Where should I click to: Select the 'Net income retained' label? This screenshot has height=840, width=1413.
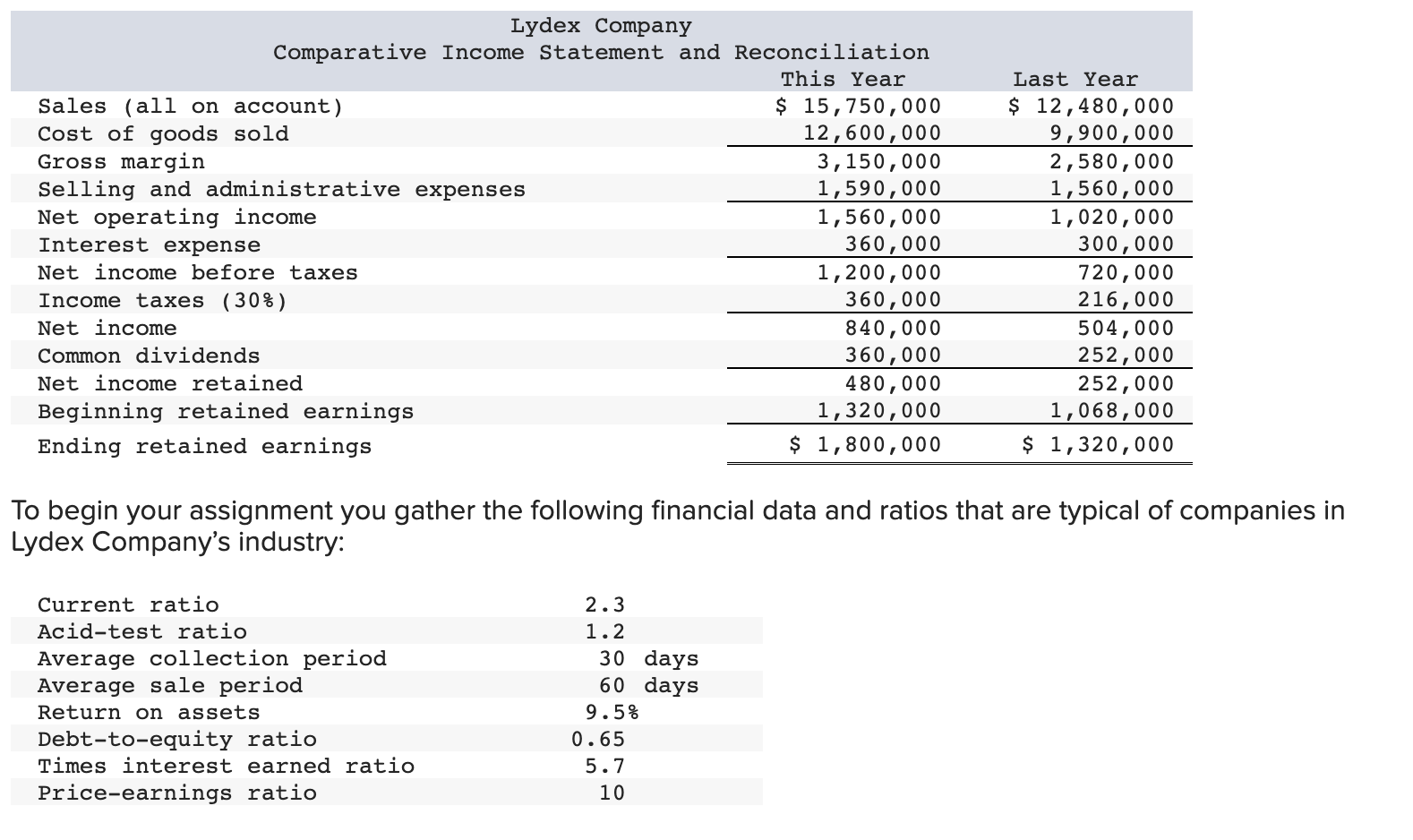pyautogui.click(x=170, y=383)
